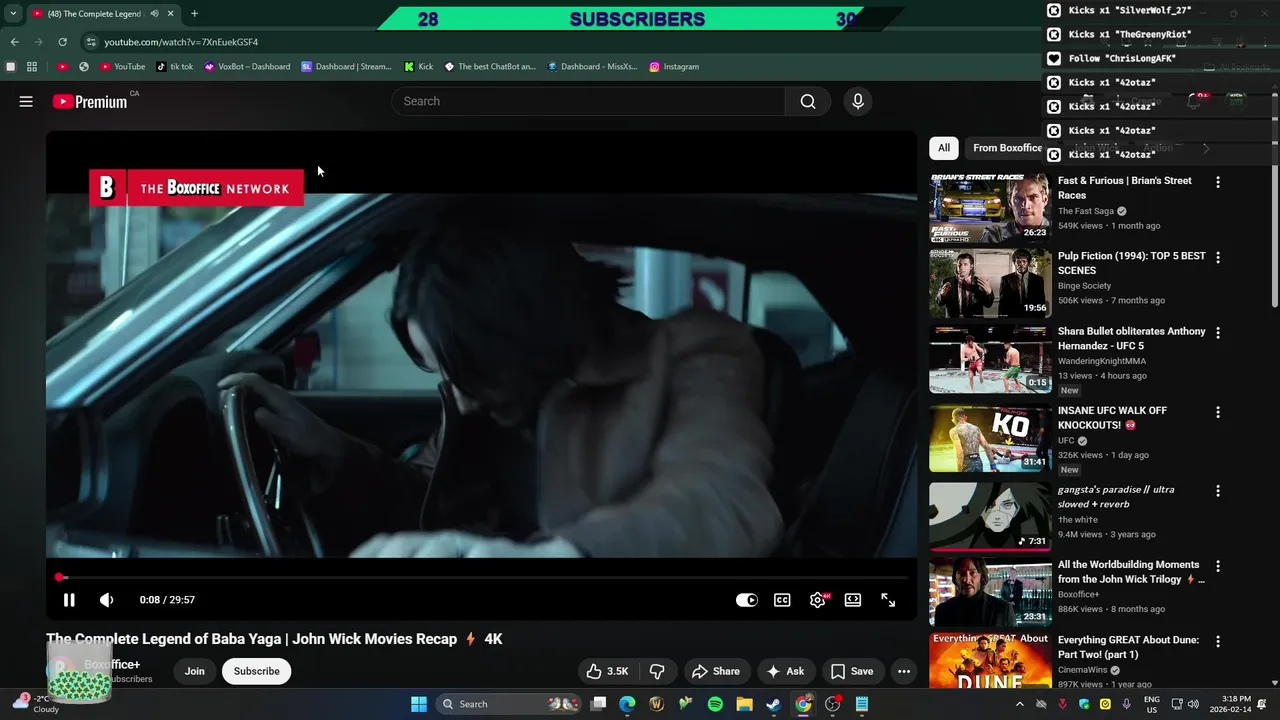Like the video with 3.5K likes
The image size is (1280, 720).
pyautogui.click(x=607, y=671)
